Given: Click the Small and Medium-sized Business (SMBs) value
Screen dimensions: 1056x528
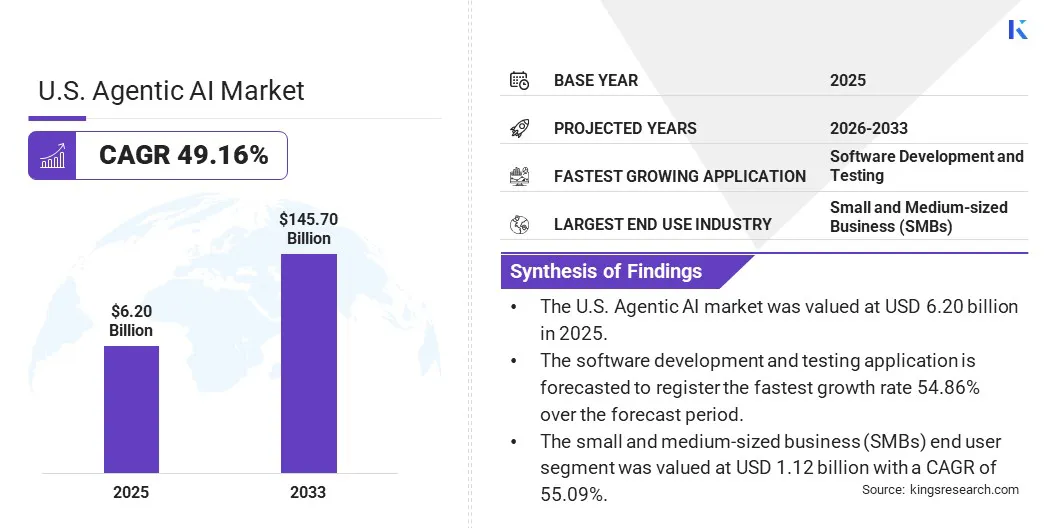Looking at the screenshot, I should [x=919, y=217].
